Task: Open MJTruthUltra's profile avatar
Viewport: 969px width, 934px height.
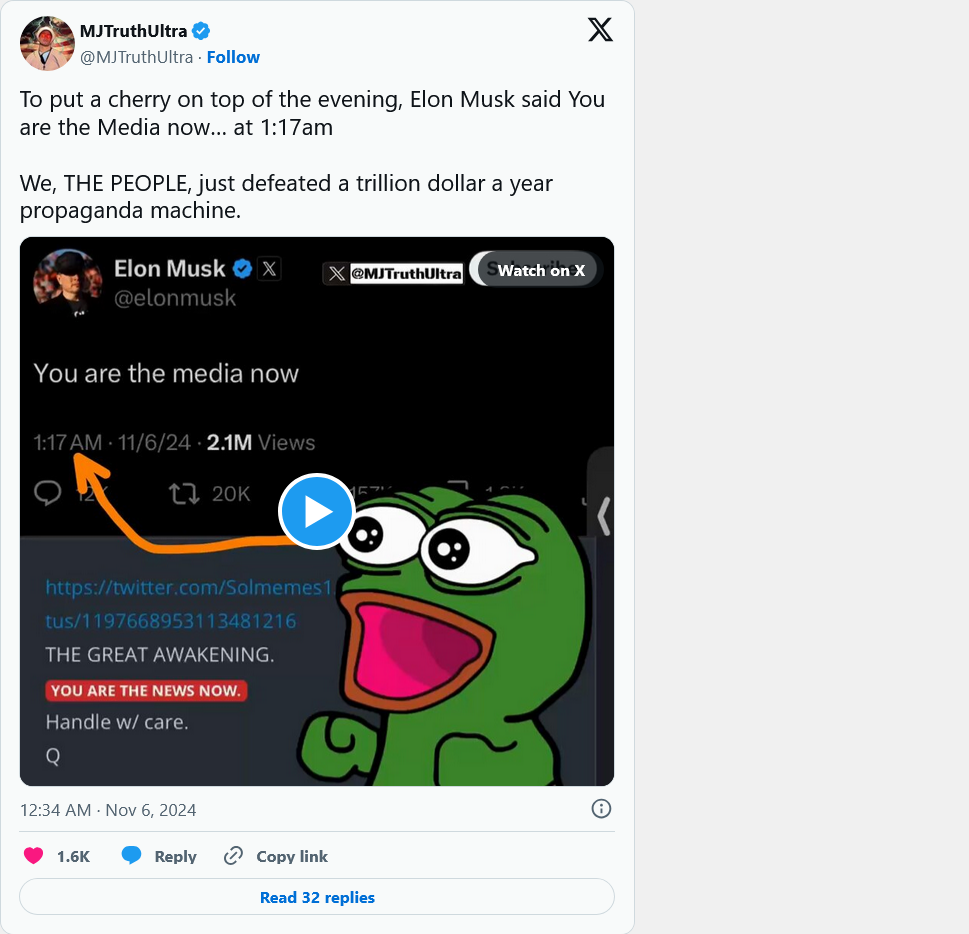Action: pos(47,43)
